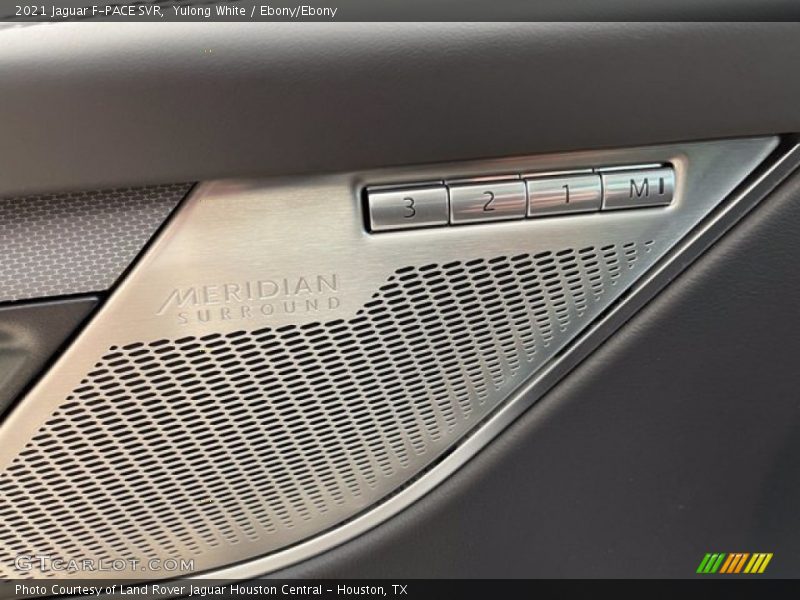The image size is (800, 600).
Task: Click the header title bar strip
Action: (400, 11)
